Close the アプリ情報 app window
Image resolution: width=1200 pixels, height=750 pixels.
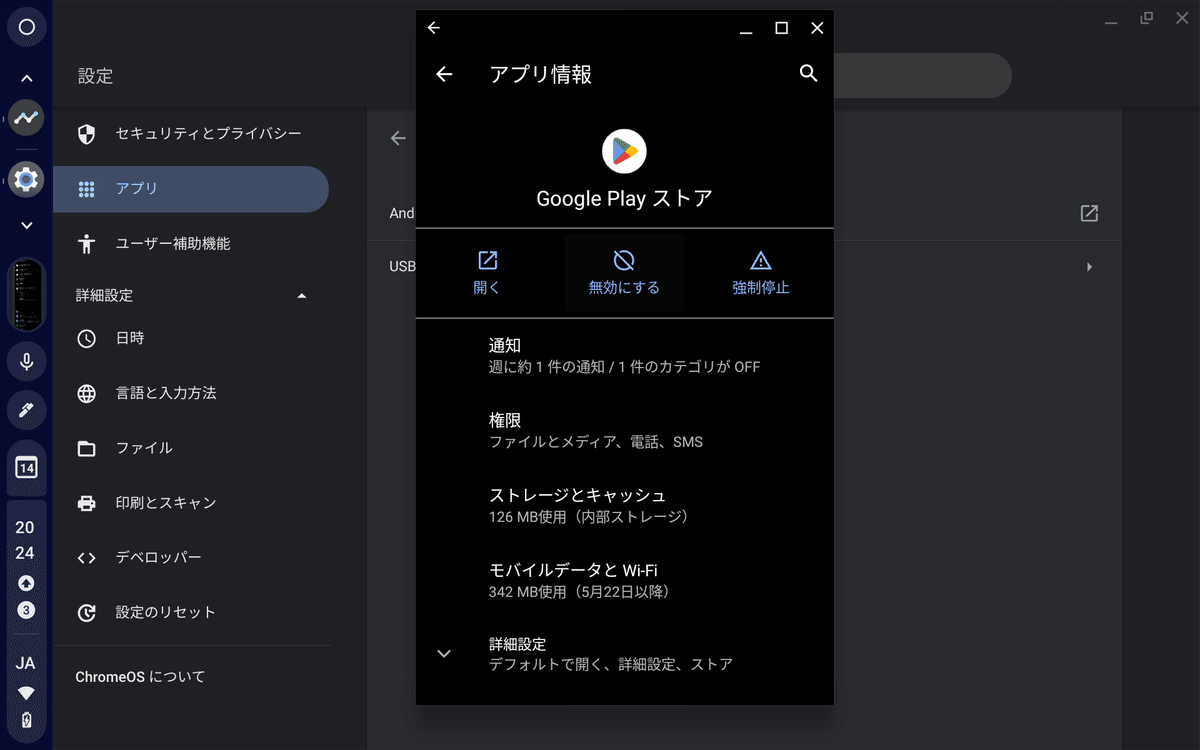817,28
